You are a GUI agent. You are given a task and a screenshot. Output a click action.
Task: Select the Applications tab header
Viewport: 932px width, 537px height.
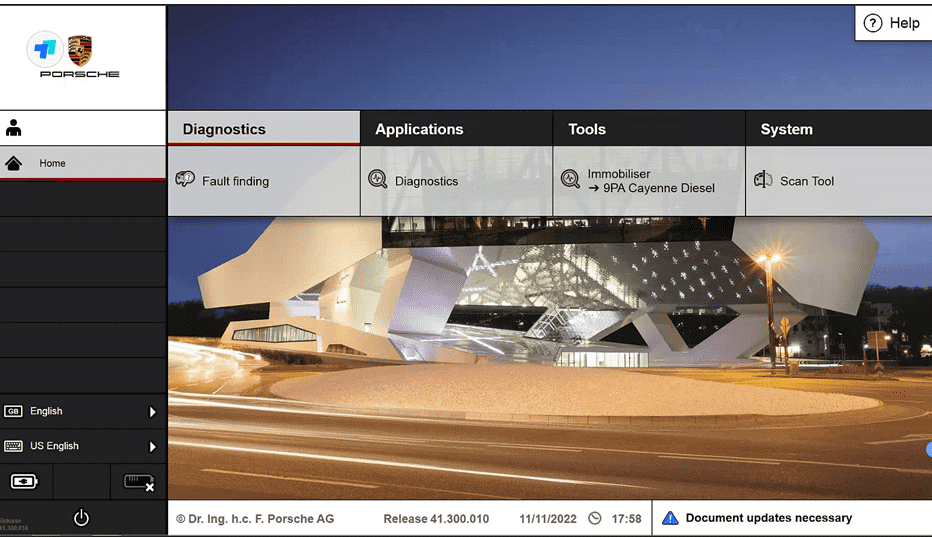(456, 128)
